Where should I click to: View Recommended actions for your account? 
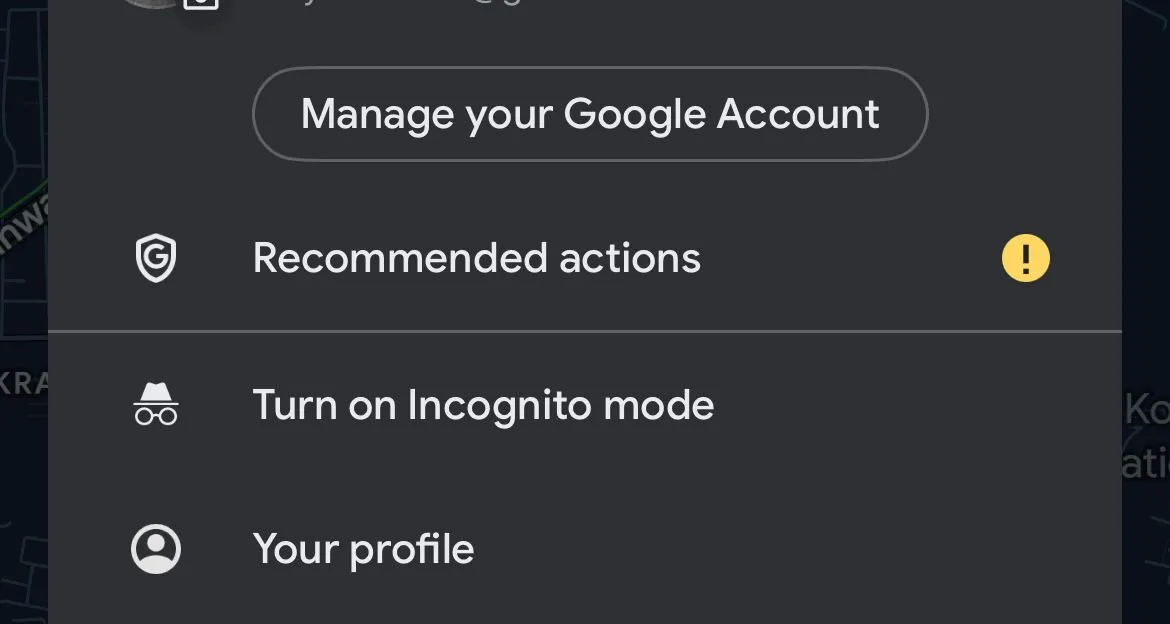click(477, 257)
